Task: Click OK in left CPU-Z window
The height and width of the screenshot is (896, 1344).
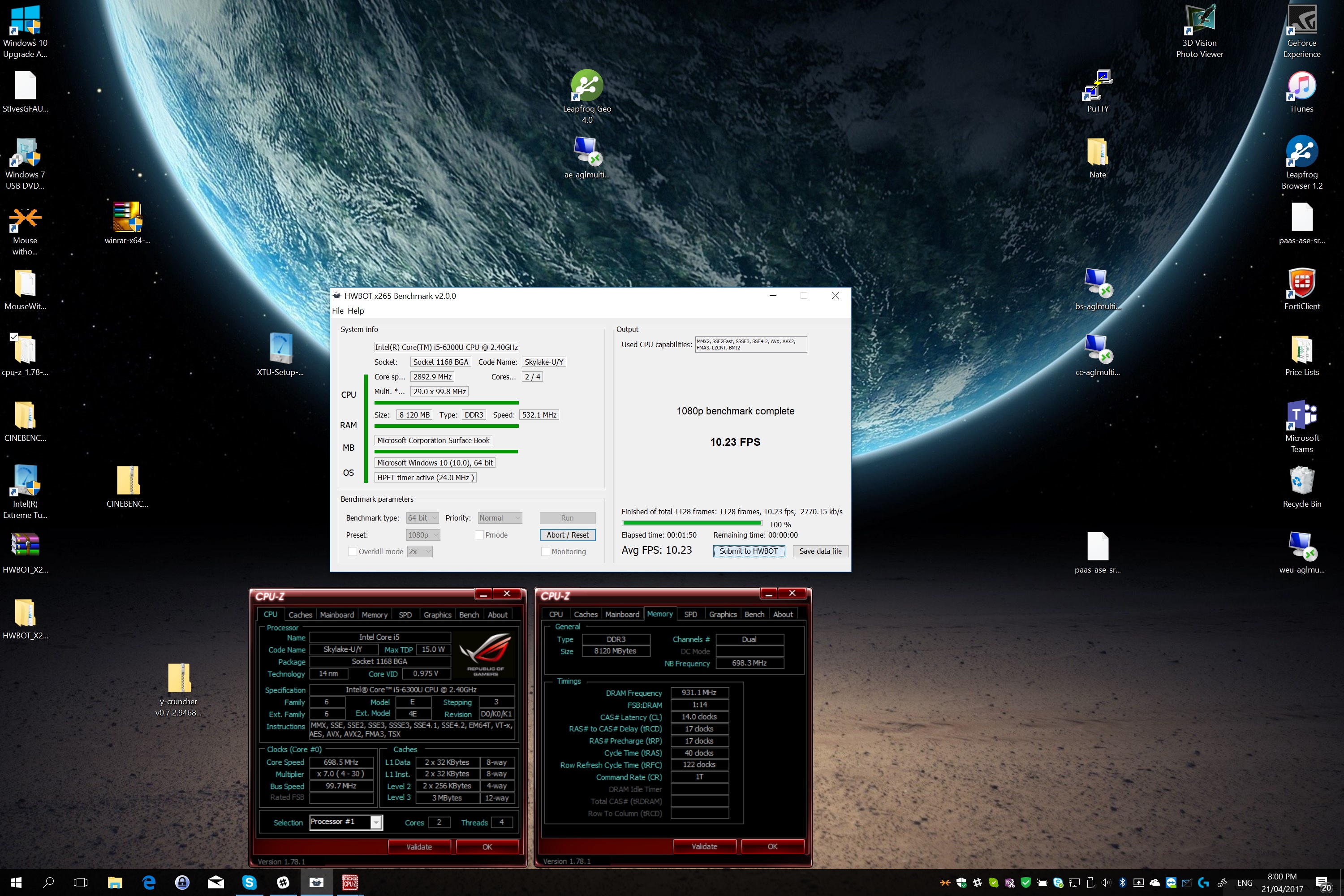Action: (487, 847)
